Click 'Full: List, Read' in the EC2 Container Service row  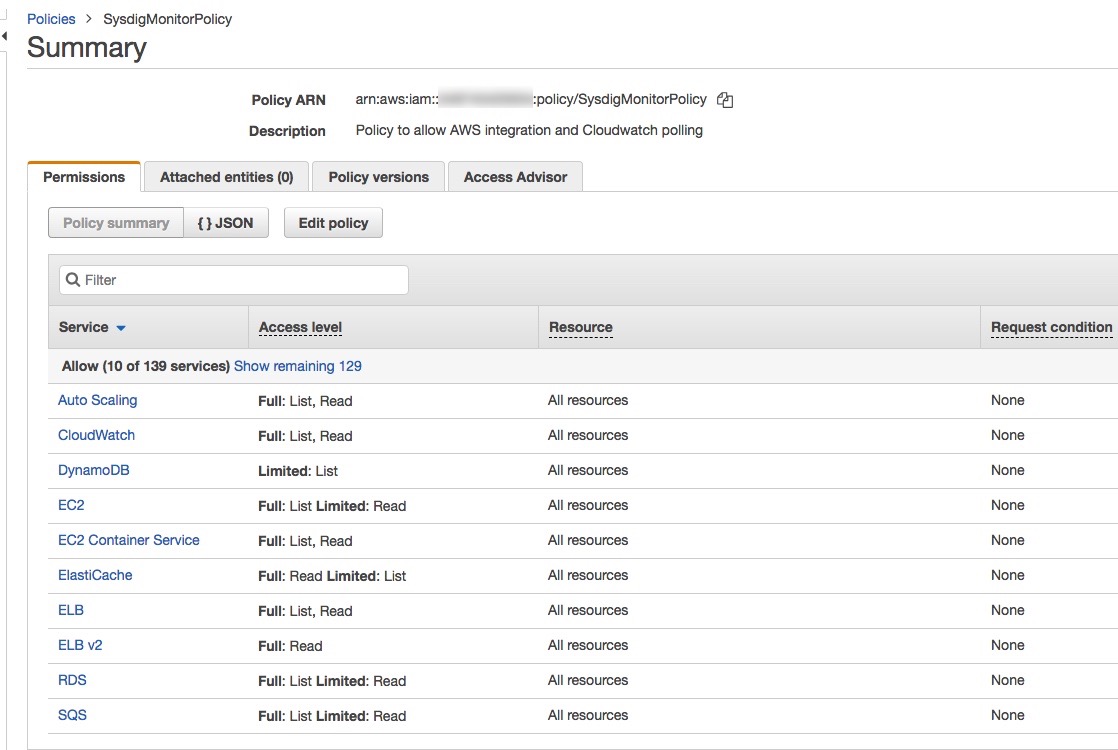305,540
